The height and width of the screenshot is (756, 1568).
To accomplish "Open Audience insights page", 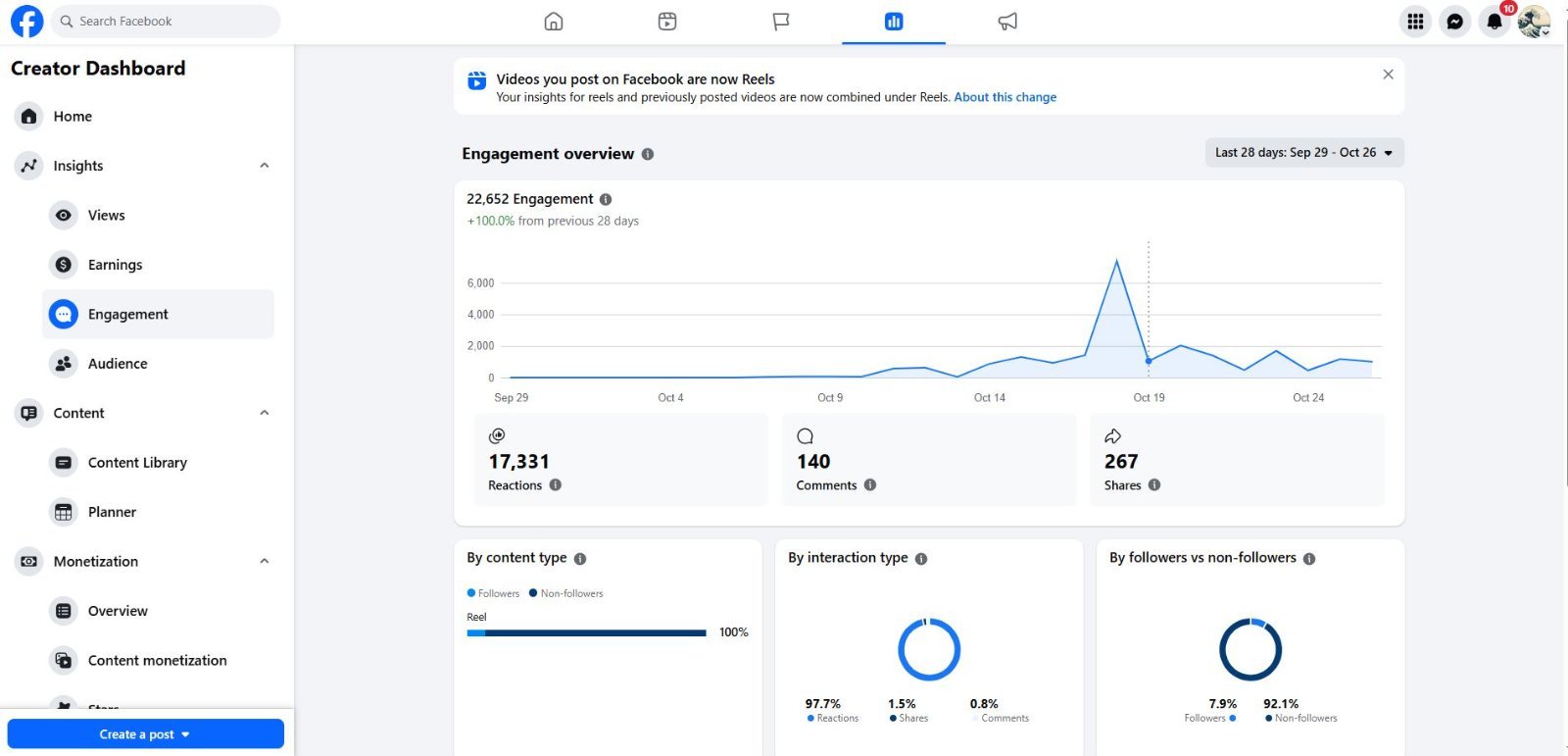I will (158, 364).
